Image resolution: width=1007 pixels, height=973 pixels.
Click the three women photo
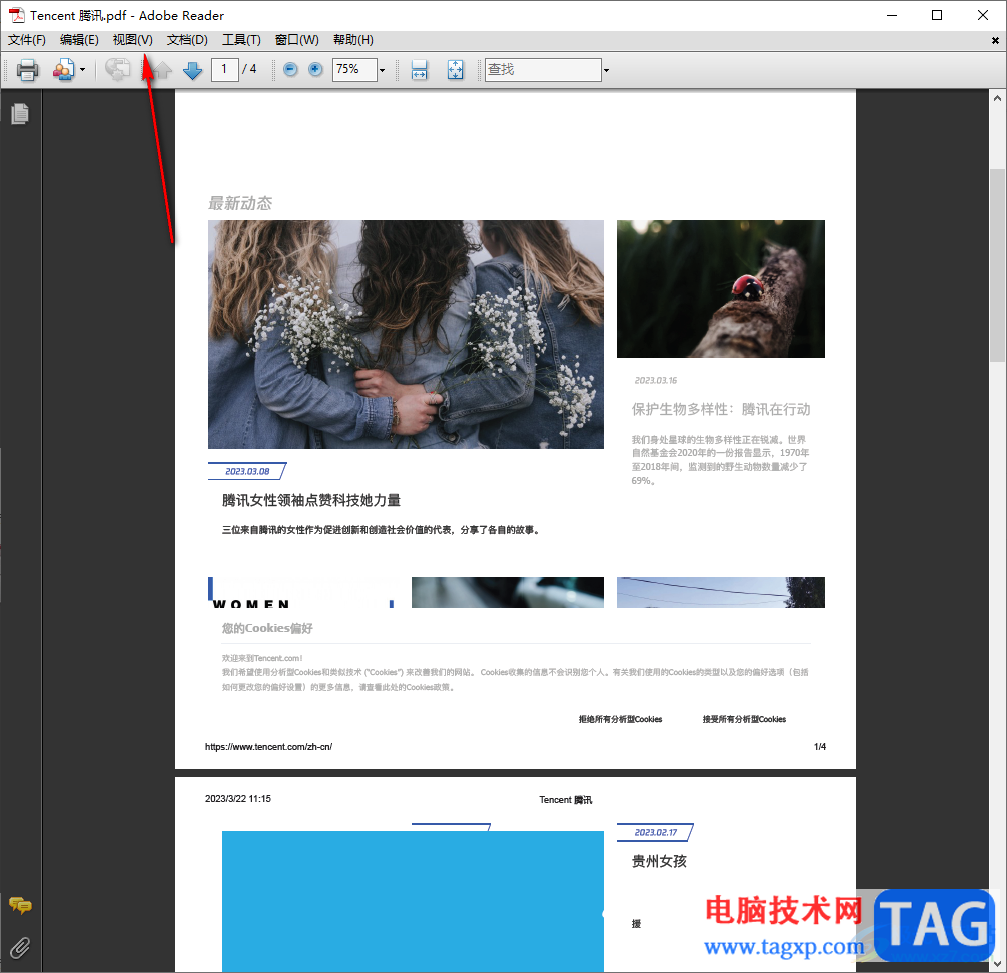pyautogui.click(x=405, y=334)
